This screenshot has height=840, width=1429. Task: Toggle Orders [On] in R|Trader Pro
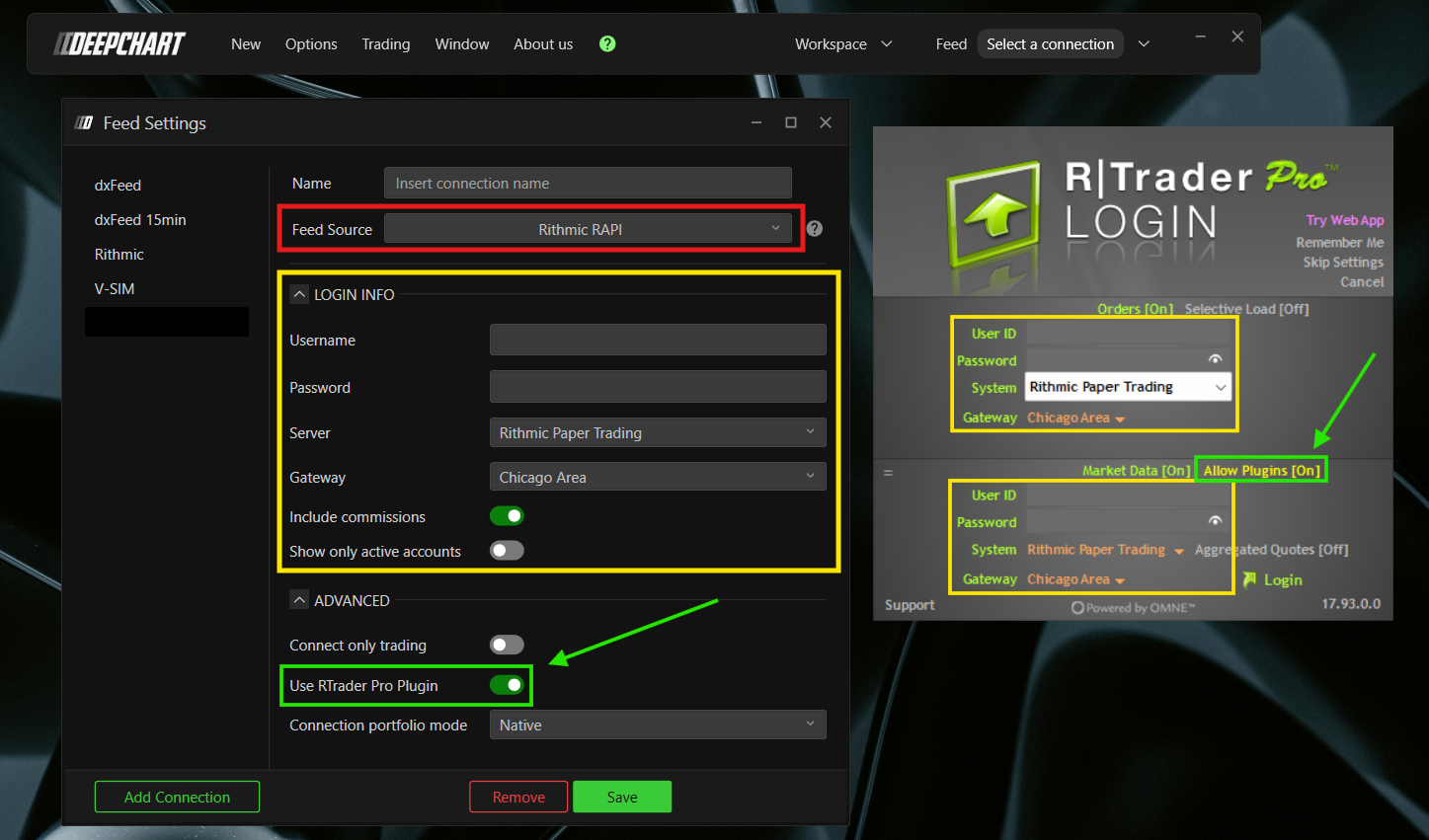click(1135, 309)
